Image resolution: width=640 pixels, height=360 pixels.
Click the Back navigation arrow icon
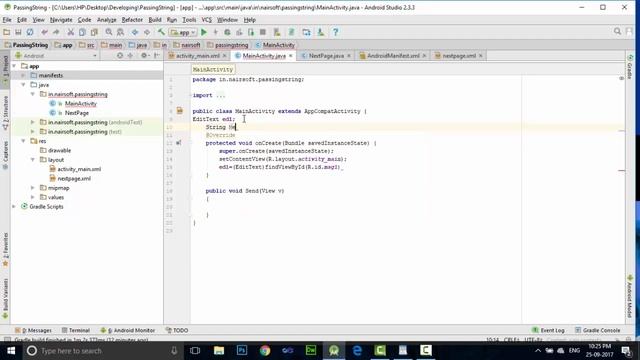pyautogui.click(x=135, y=32)
